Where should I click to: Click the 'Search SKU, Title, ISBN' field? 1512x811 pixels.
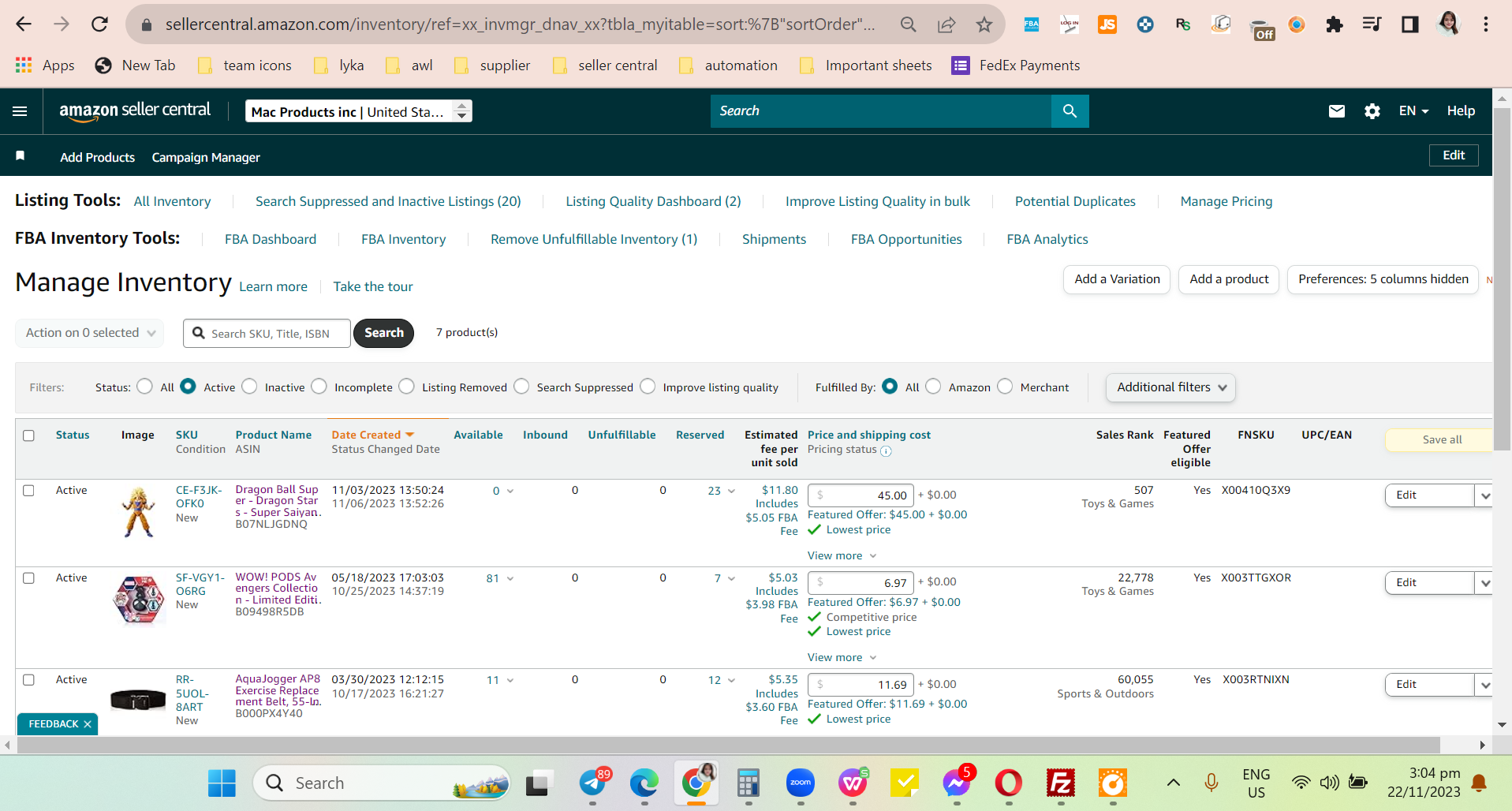pos(267,333)
